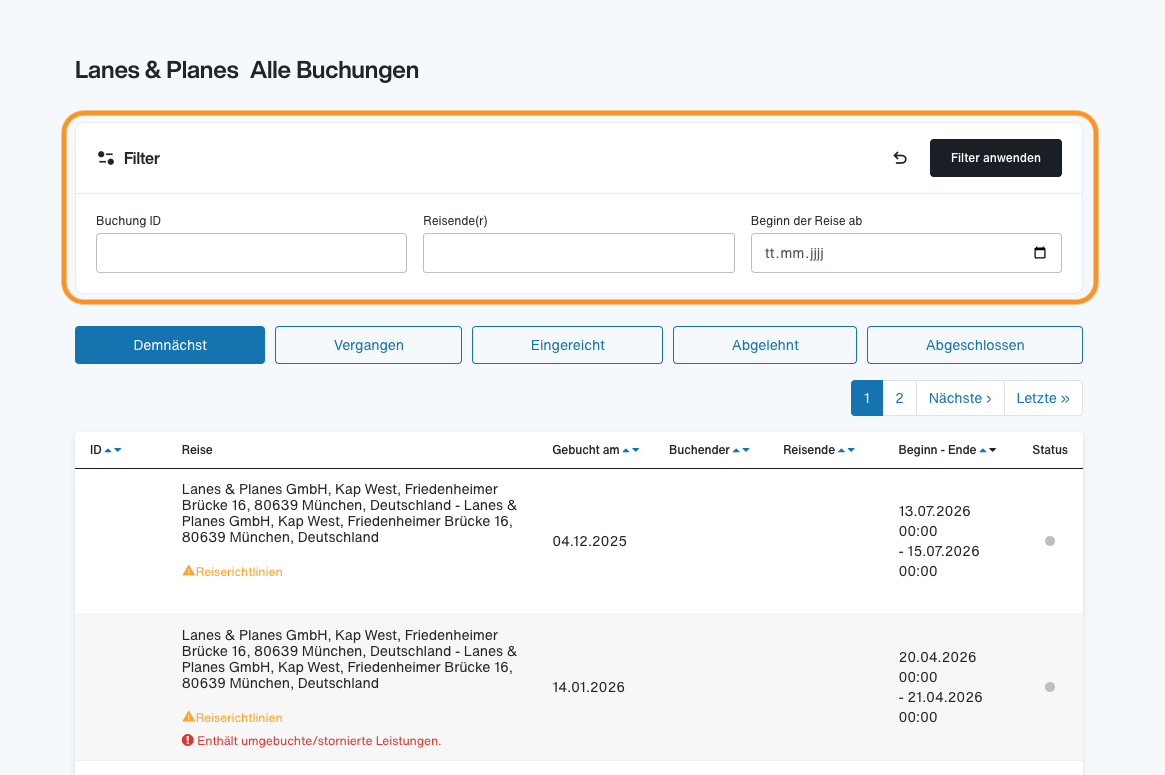The height and width of the screenshot is (775, 1165).
Task: Sort by Beginn - Ende column arrows
Action: [987, 450]
